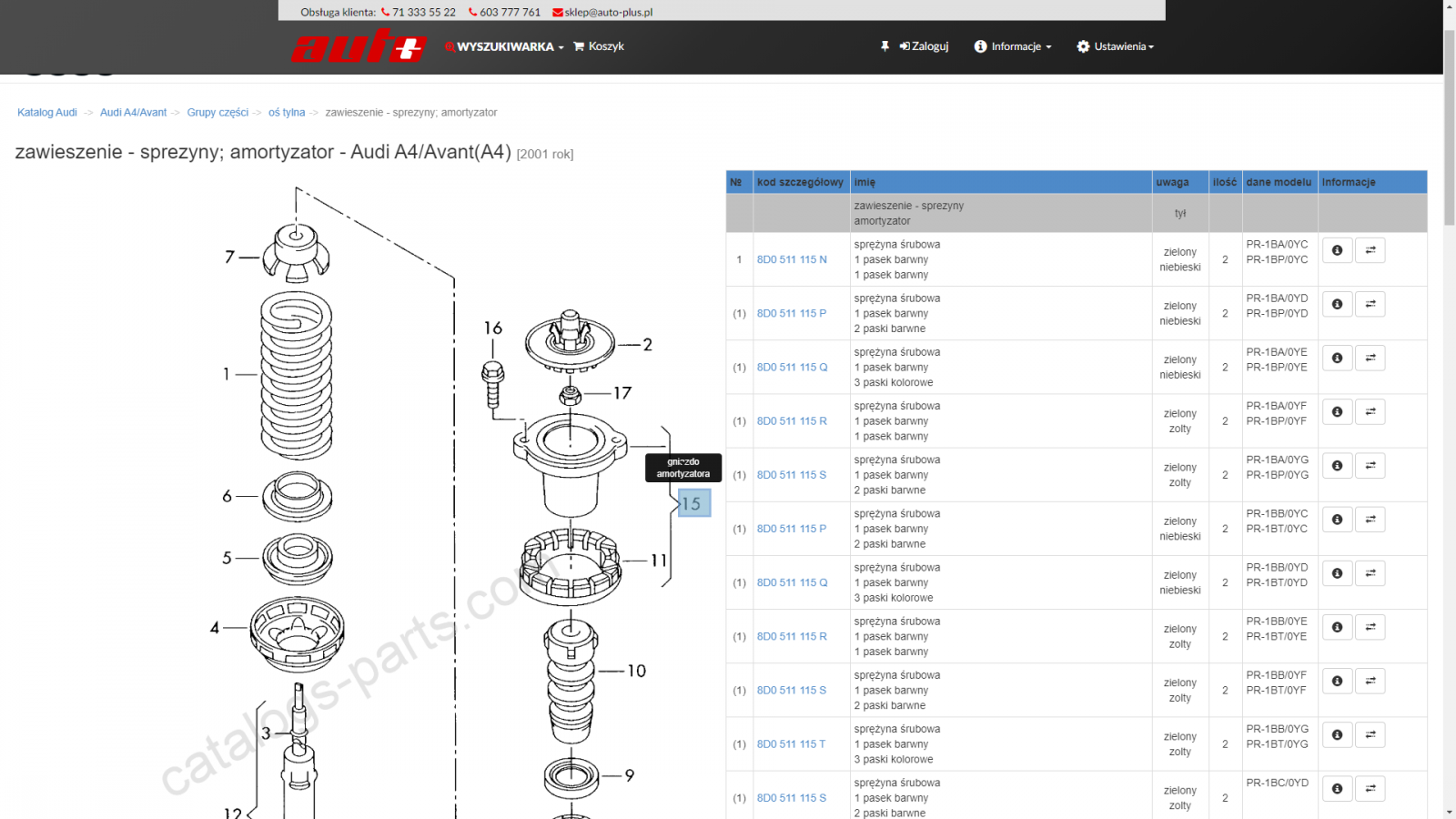Go to Katalog Audi breadcrumb
This screenshot has width=1456, height=819.
coord(47,113)
